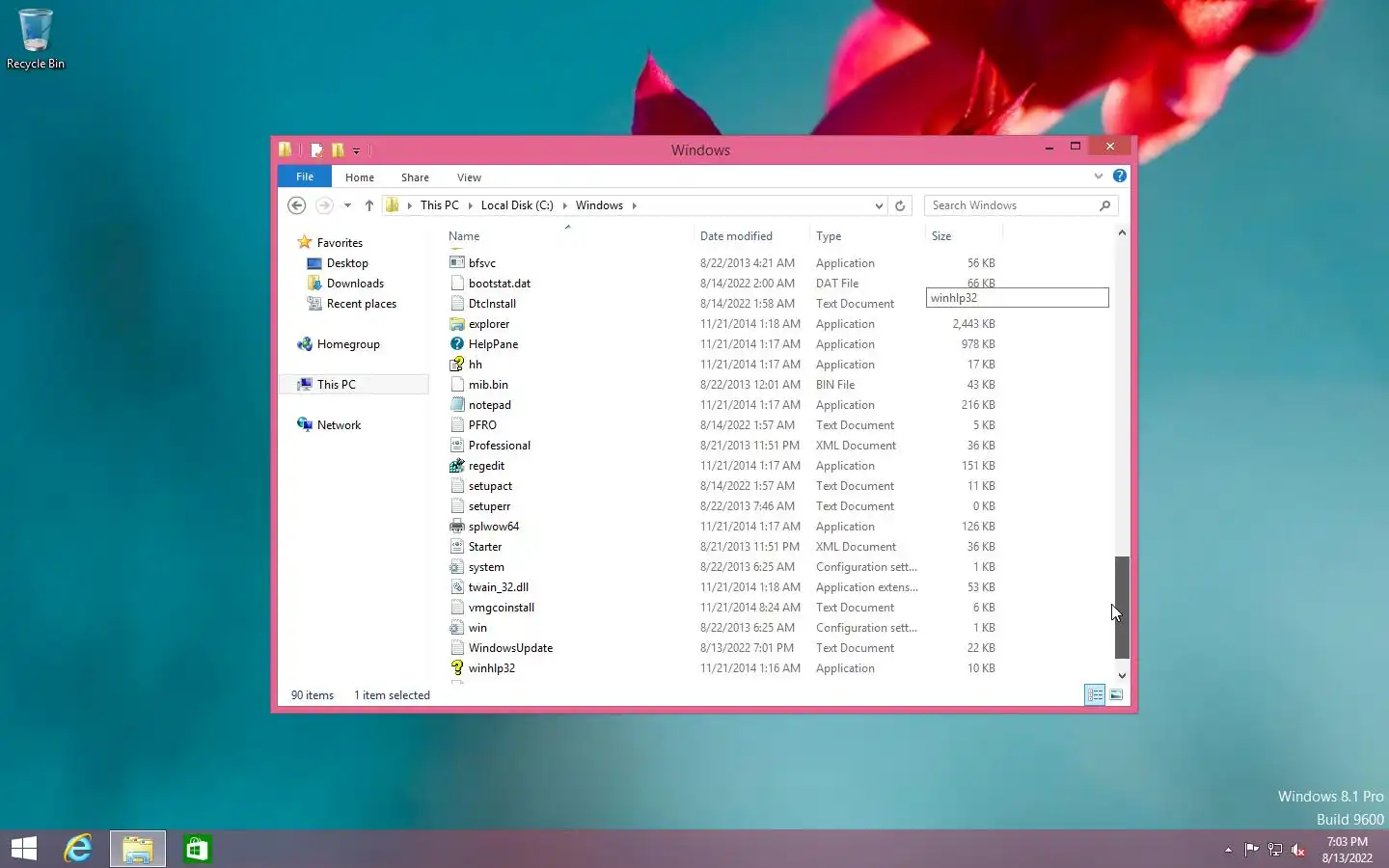The width and height of the screenshot is (1389, 868).
Task: Select the PFRO text document
Action: (x=482, y=425)
